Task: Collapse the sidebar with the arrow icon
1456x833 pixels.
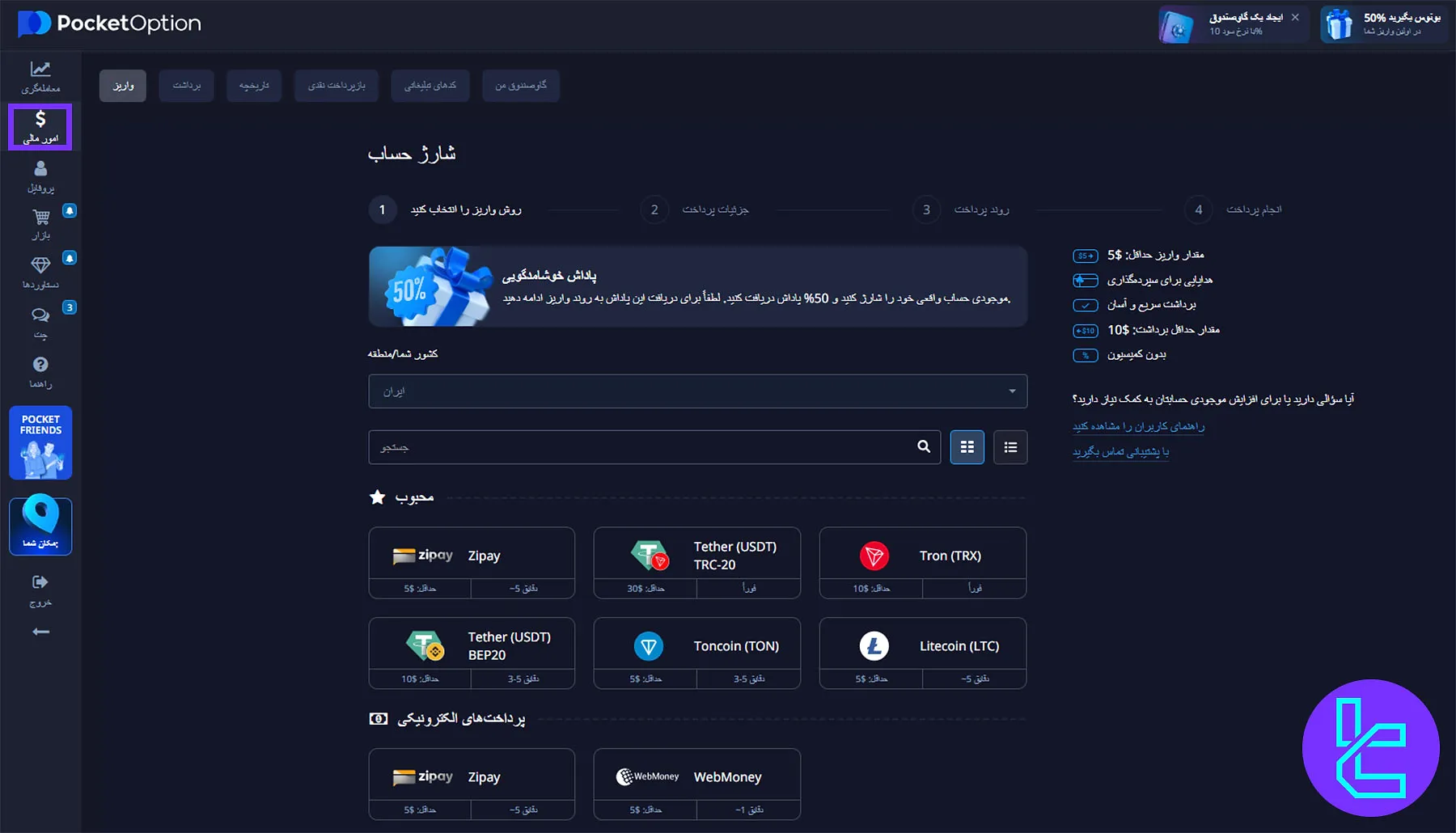Action: click(x=40, y=631)
